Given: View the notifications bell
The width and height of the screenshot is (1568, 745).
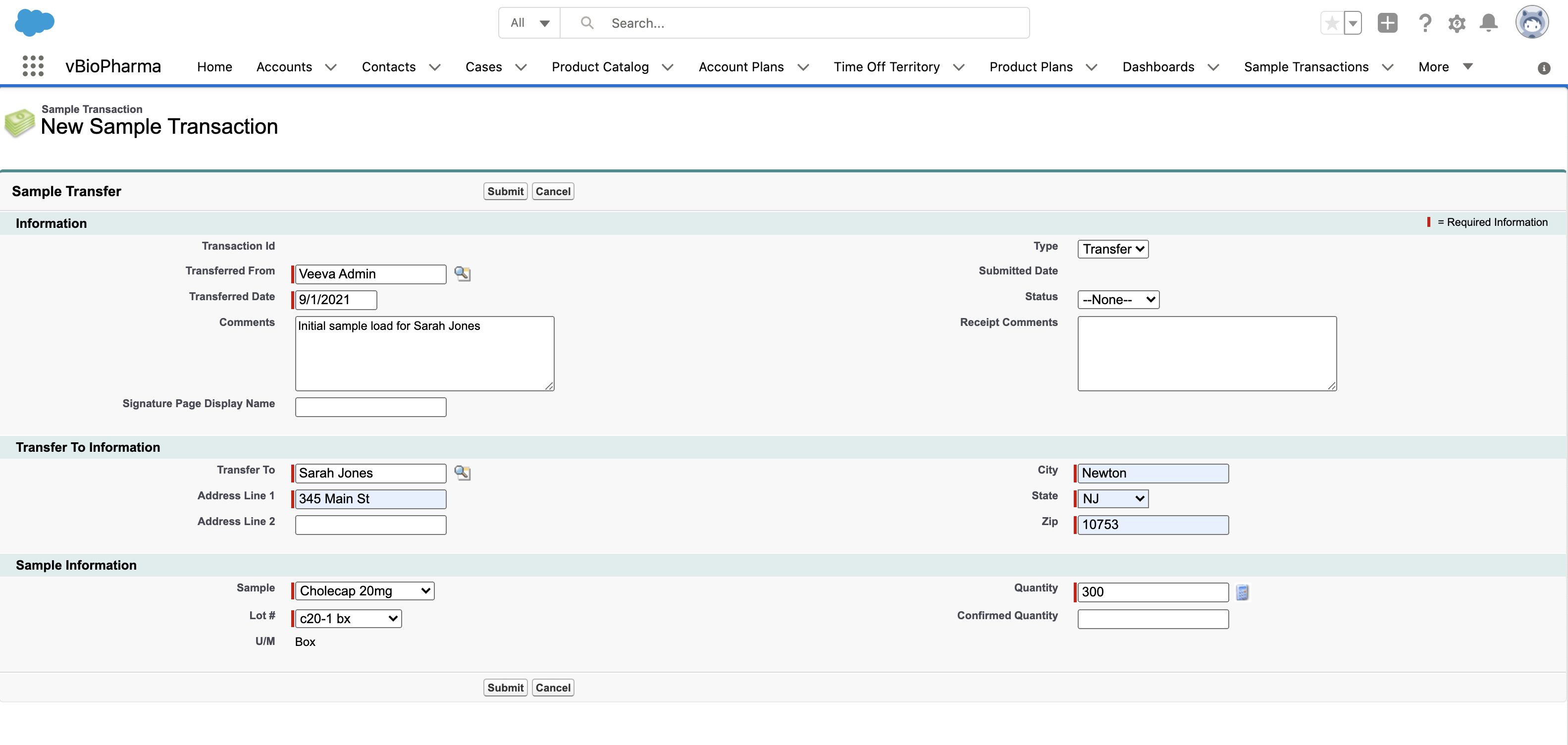Looking at the screenshot, I should (x=1488, y=23).
